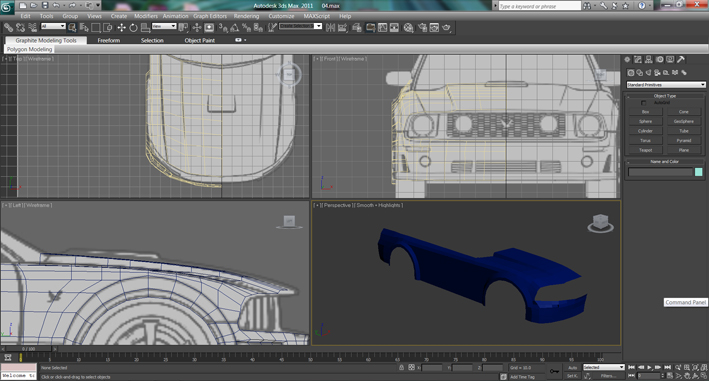Open Standard Primitives dropdown
The image size is (709, 381).
tap(666, 85)
